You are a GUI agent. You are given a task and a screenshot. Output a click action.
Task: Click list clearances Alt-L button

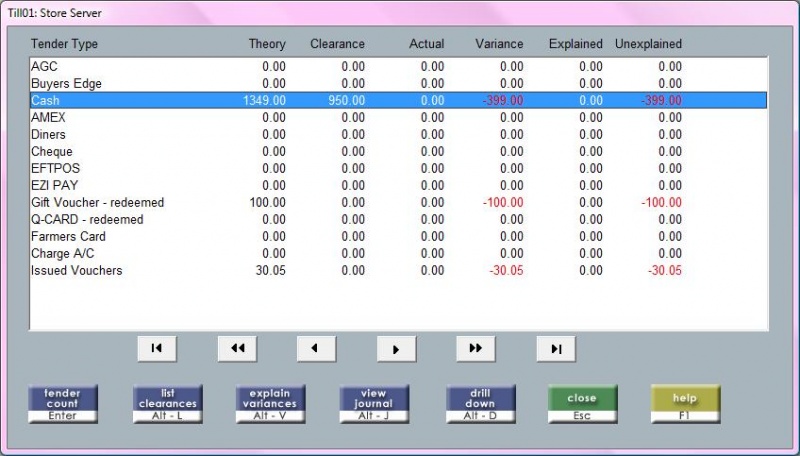168,403
